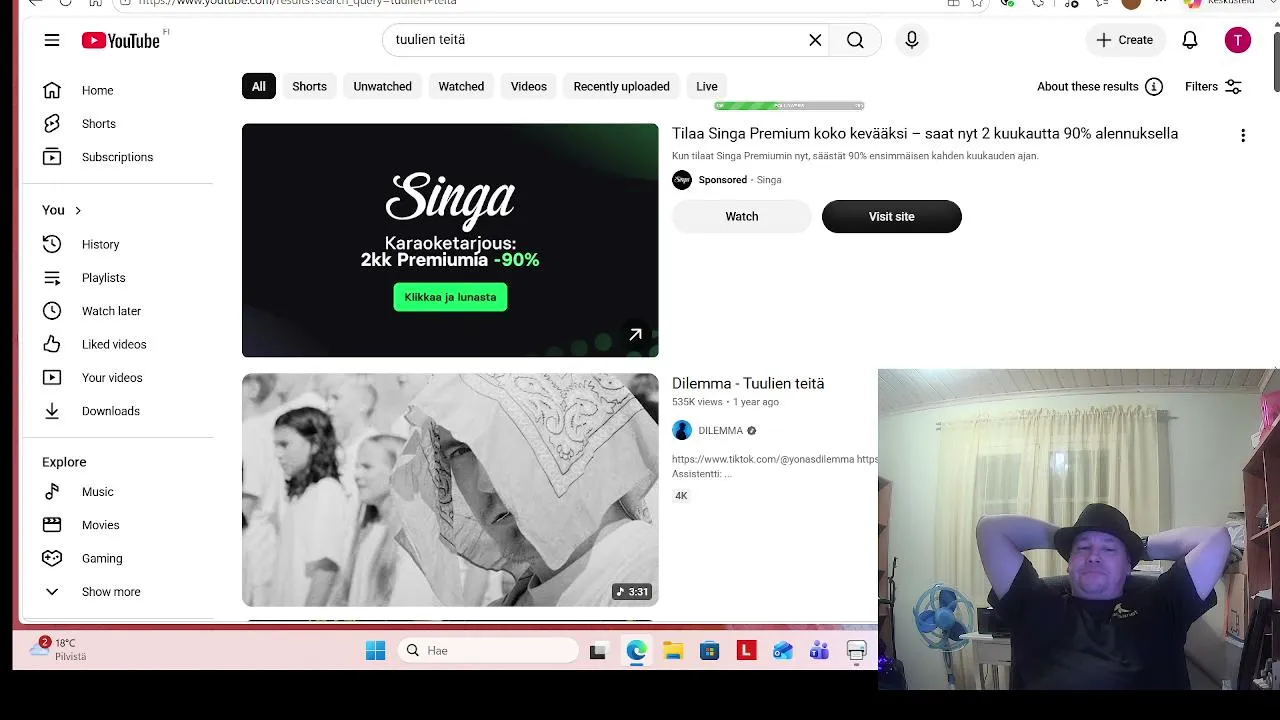Open the Windows Start menu

tap(375, 651)
